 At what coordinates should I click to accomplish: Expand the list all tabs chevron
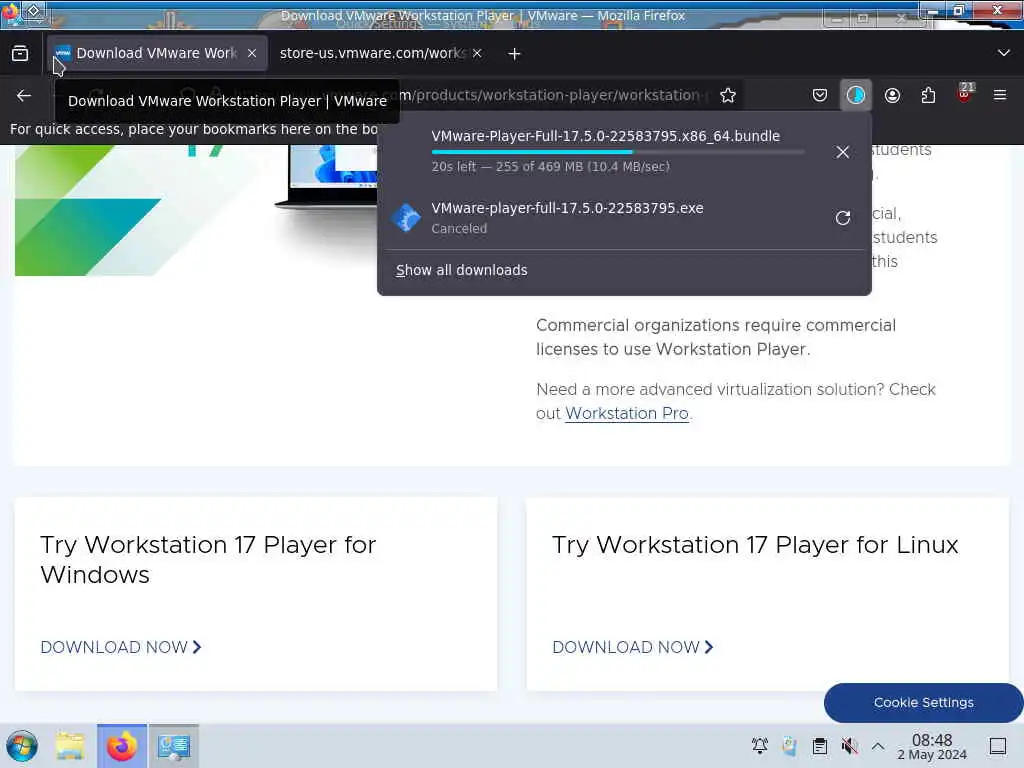pos(1004,53)
